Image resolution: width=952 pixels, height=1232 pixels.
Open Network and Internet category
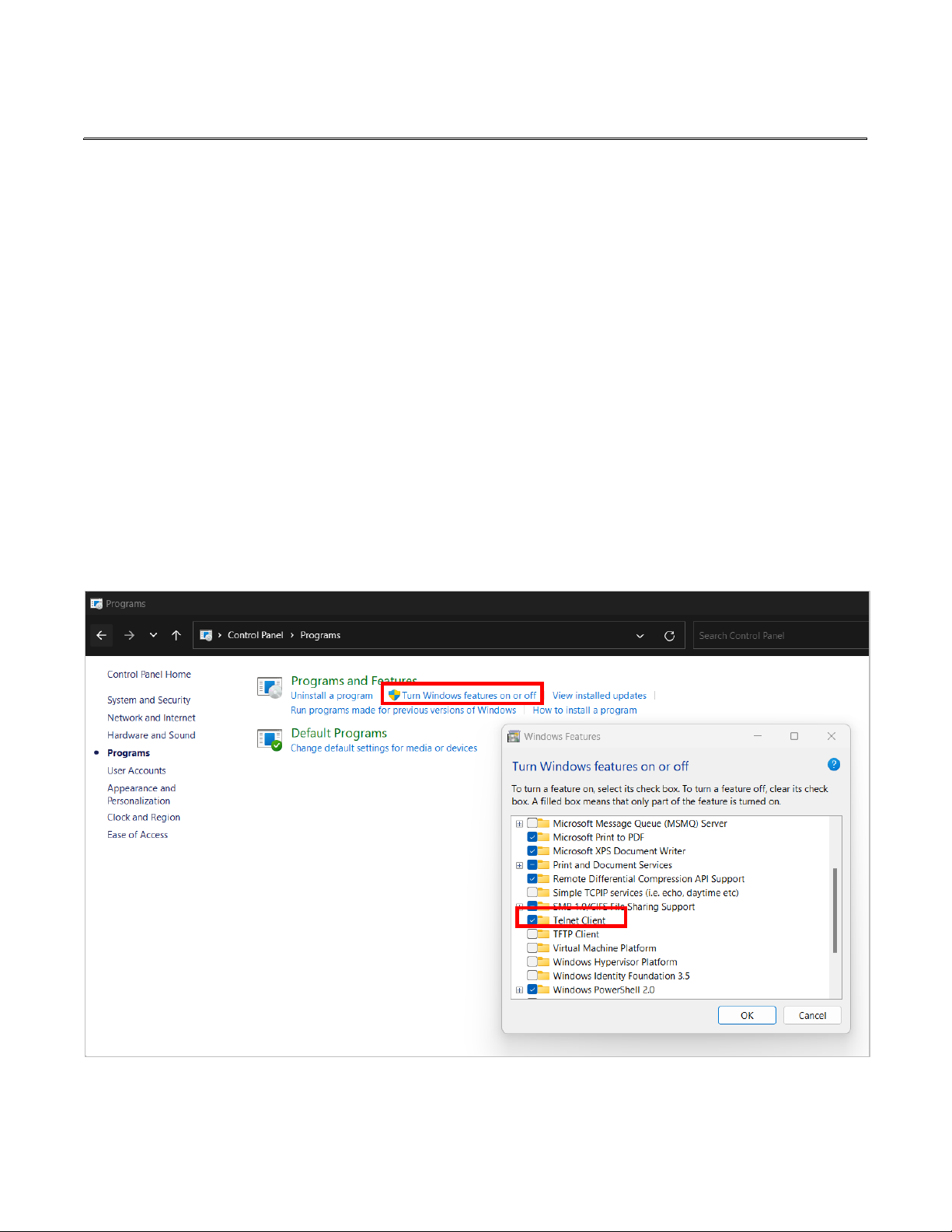click(152, 717)
